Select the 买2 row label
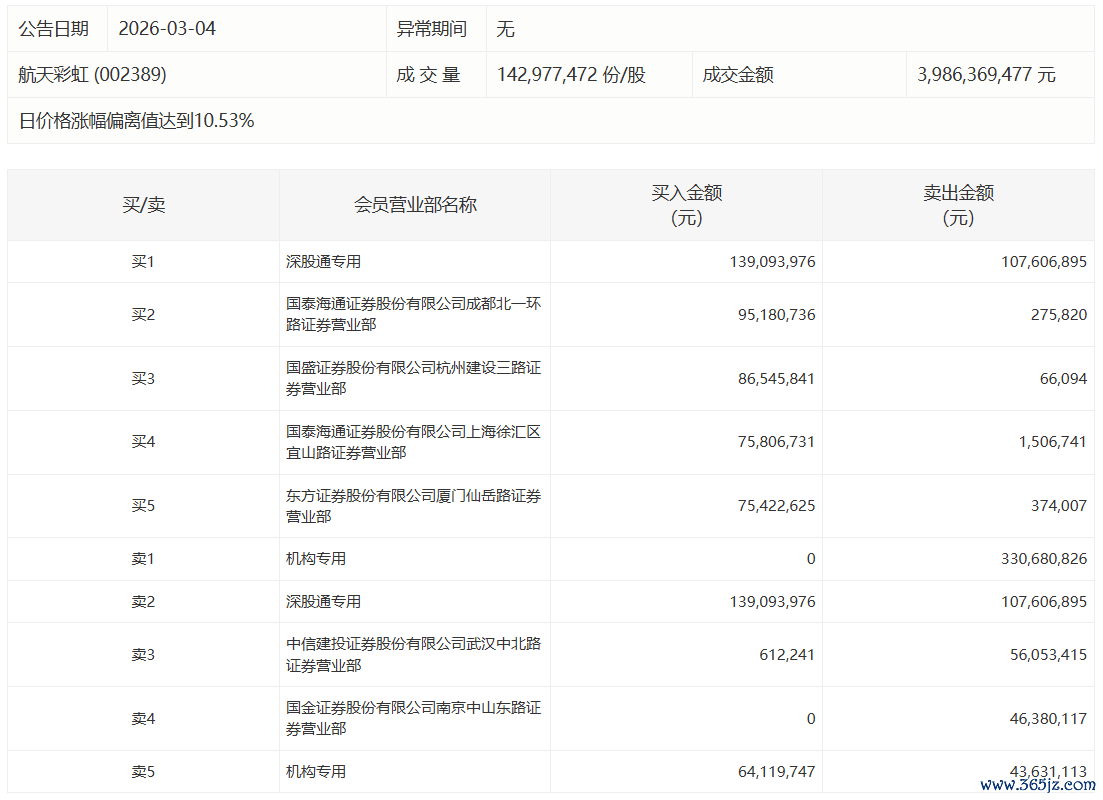This screenshot has width=1103, height=800. pos(143,315)
